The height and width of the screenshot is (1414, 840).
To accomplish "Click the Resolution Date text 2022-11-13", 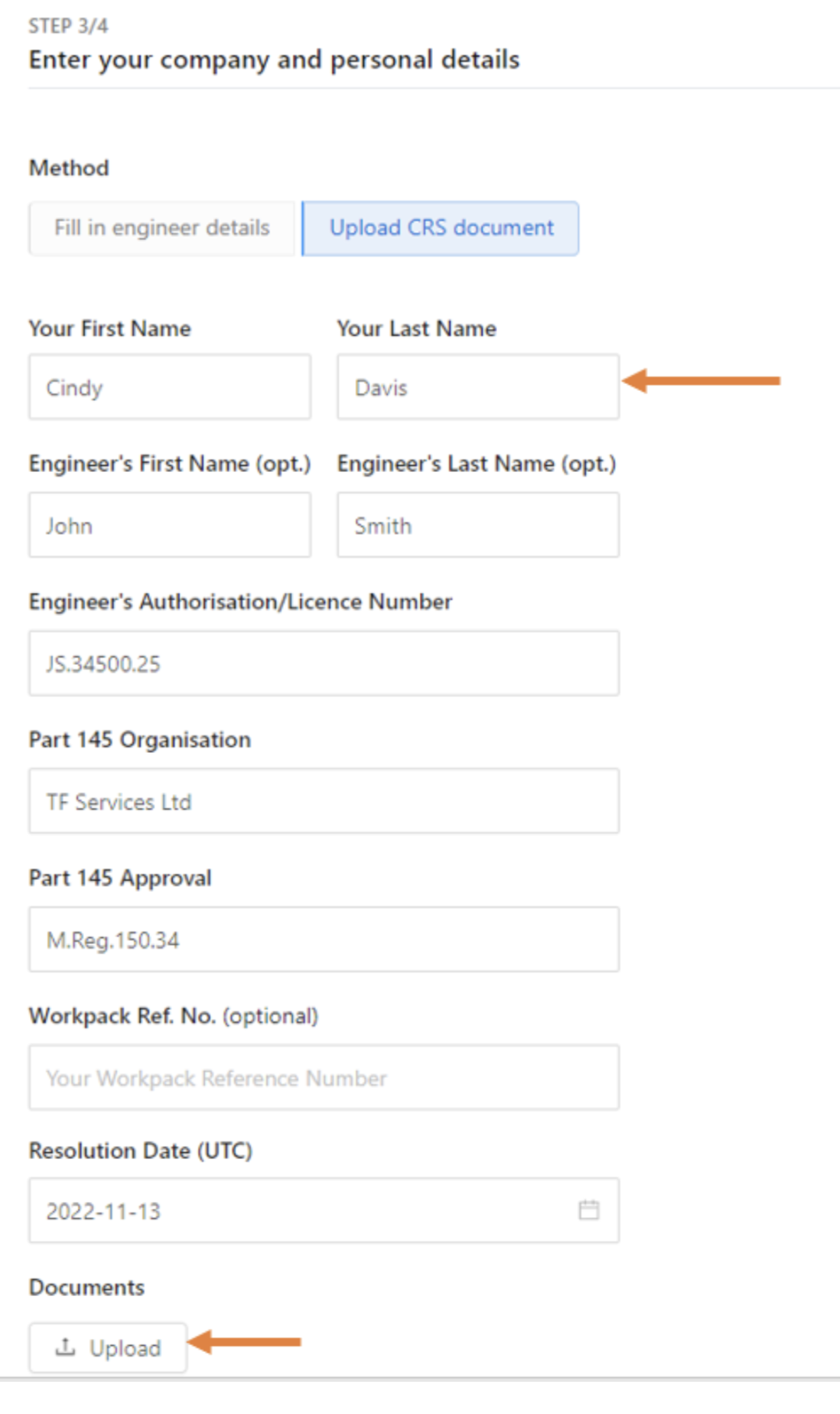I will coord(103,1211).
